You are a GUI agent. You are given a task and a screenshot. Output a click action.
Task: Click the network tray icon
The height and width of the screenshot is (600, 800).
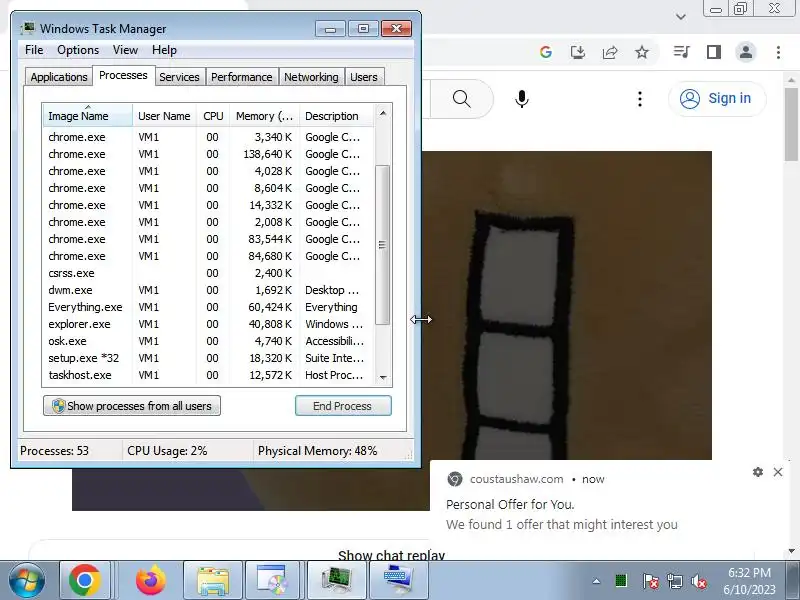(x=674, y=581)
